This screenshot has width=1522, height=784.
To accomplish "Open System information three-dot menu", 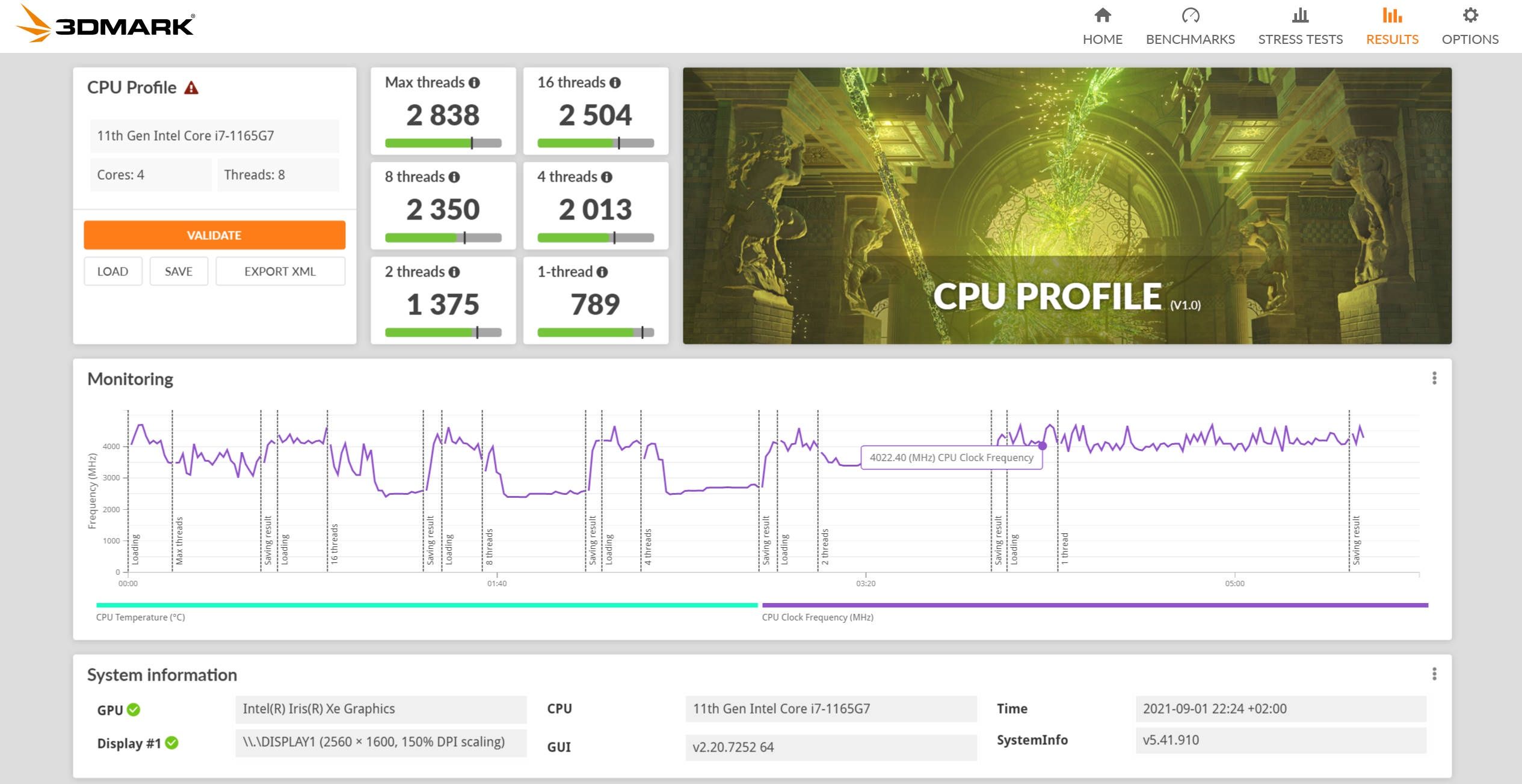I will 1434,674.
